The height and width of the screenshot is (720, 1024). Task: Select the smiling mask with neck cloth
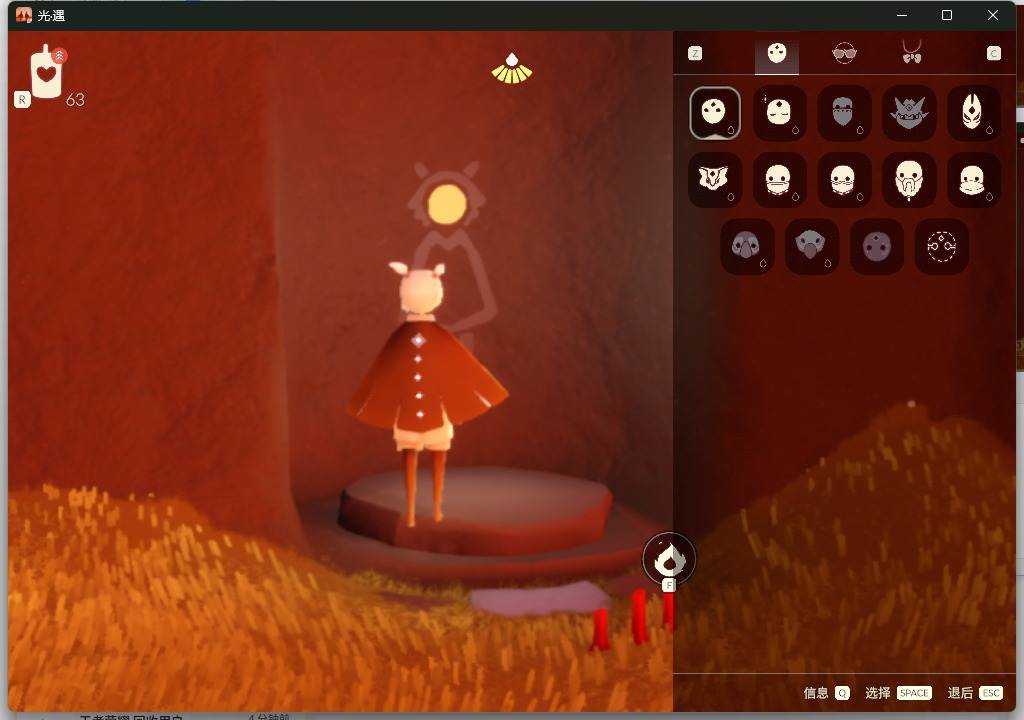[x=973, y=180]
